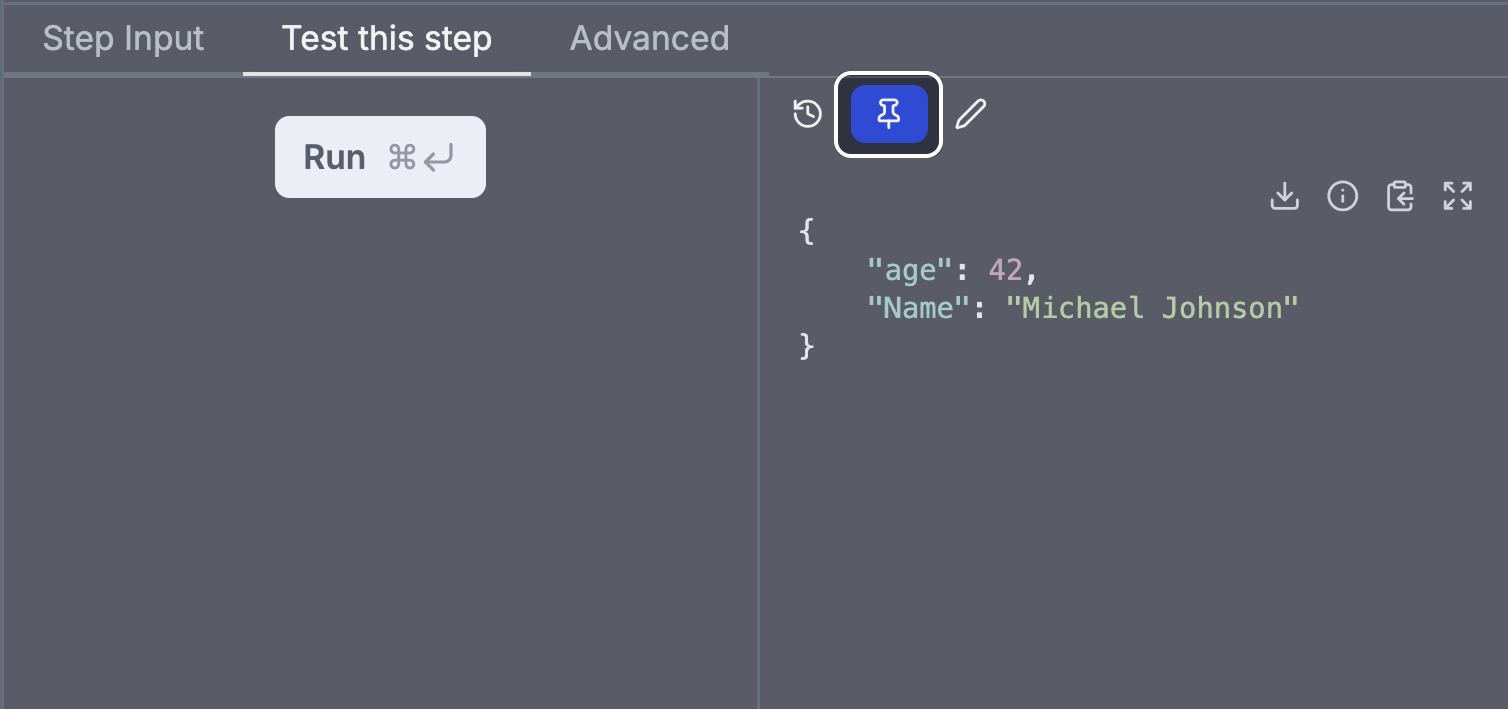Screen dimensions: 1508x710
Task: Toggle the blue pin result button
Action: [x=889, y=114]
